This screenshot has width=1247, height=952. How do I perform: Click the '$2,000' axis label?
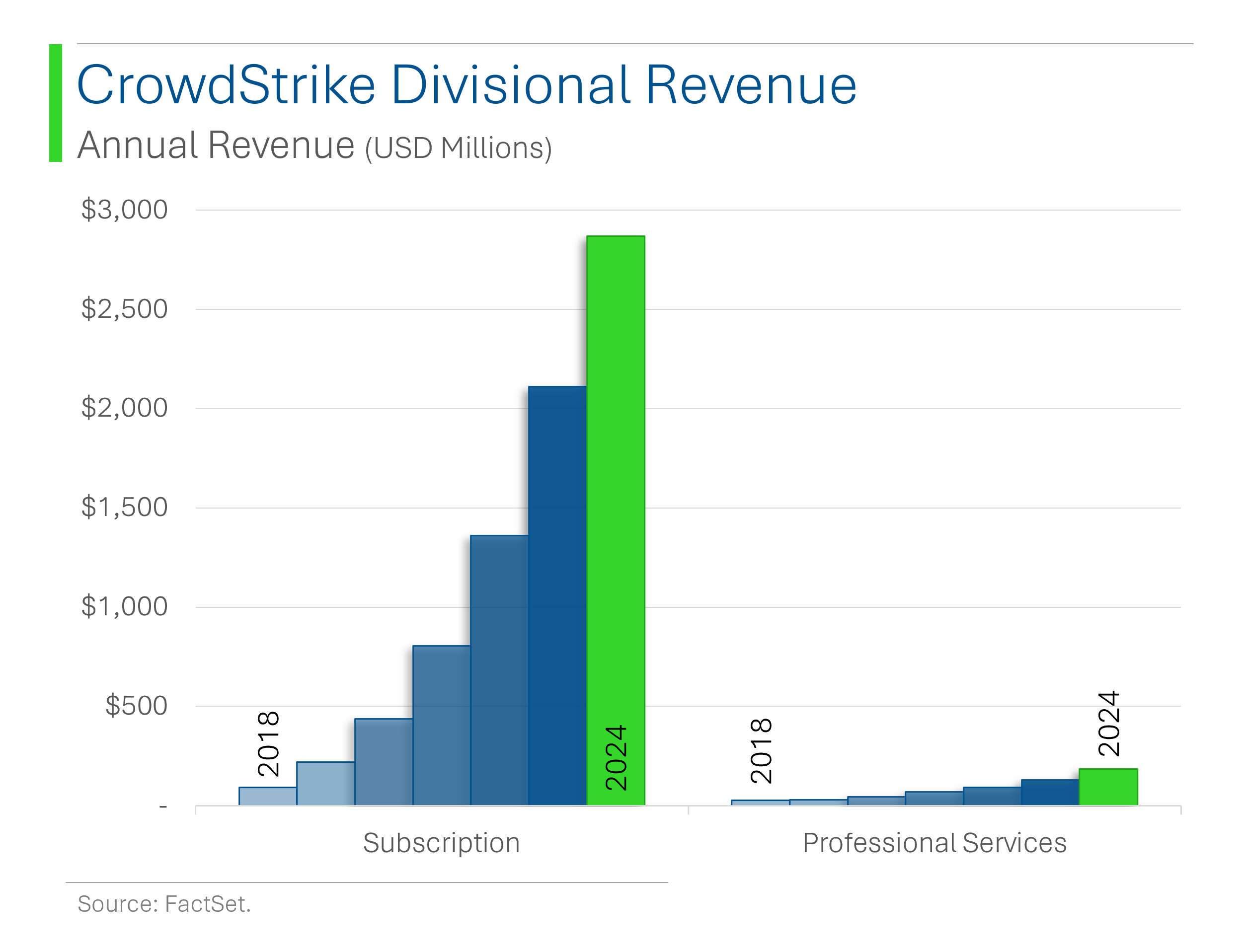click(125, 408)
